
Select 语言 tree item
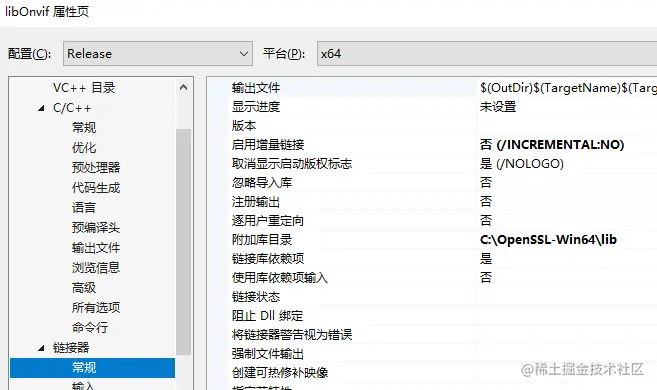coord(84,207)
